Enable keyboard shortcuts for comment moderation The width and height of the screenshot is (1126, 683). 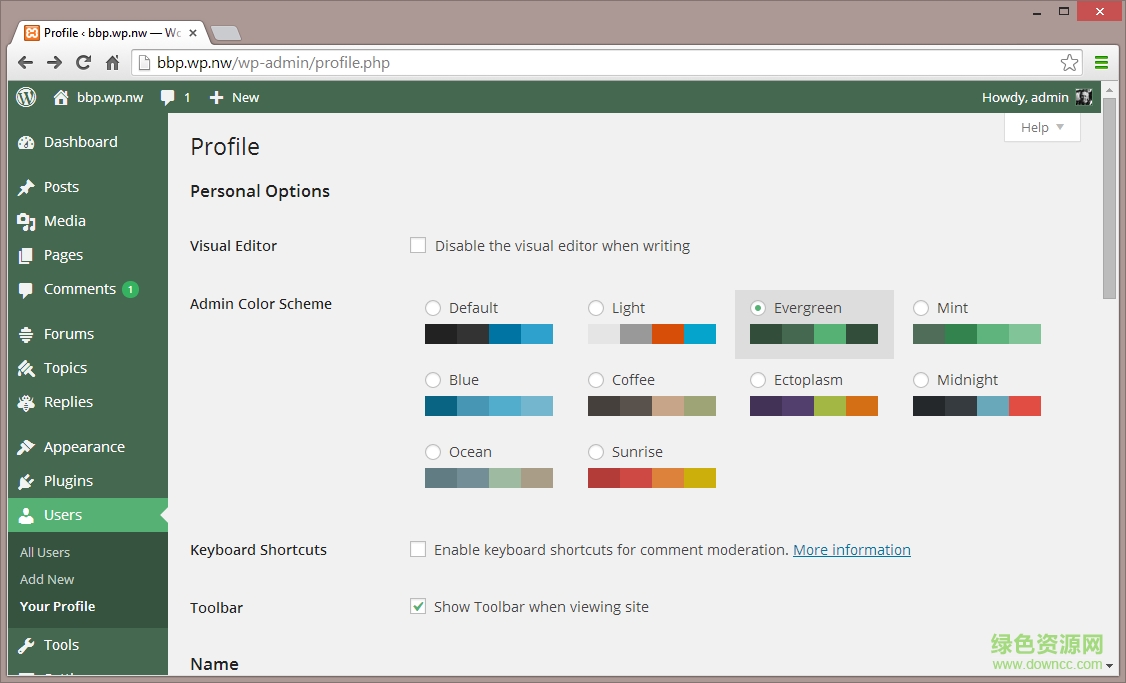coord(417,548)
